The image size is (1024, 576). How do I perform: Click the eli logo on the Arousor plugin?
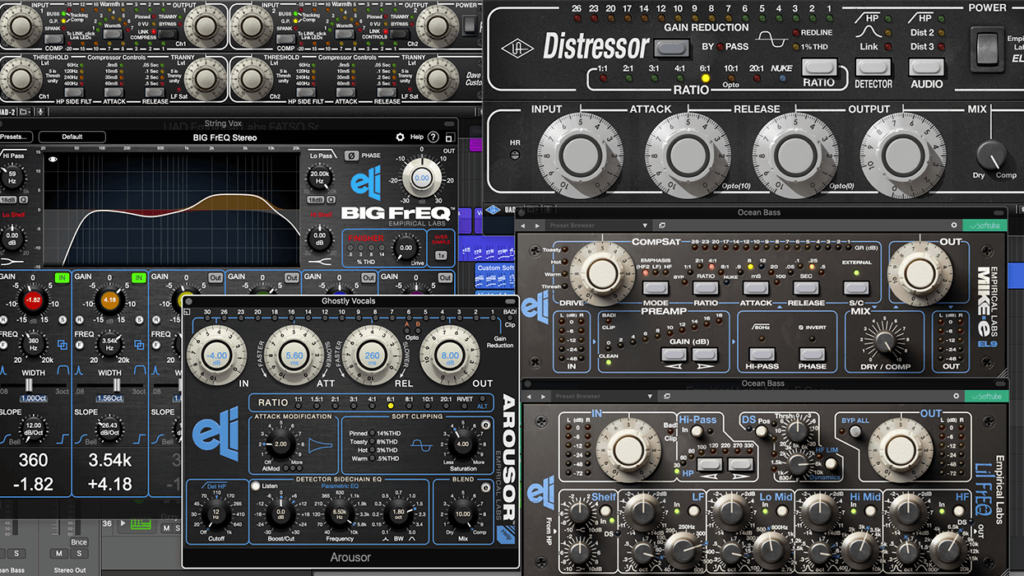click(x=217, y=439)
